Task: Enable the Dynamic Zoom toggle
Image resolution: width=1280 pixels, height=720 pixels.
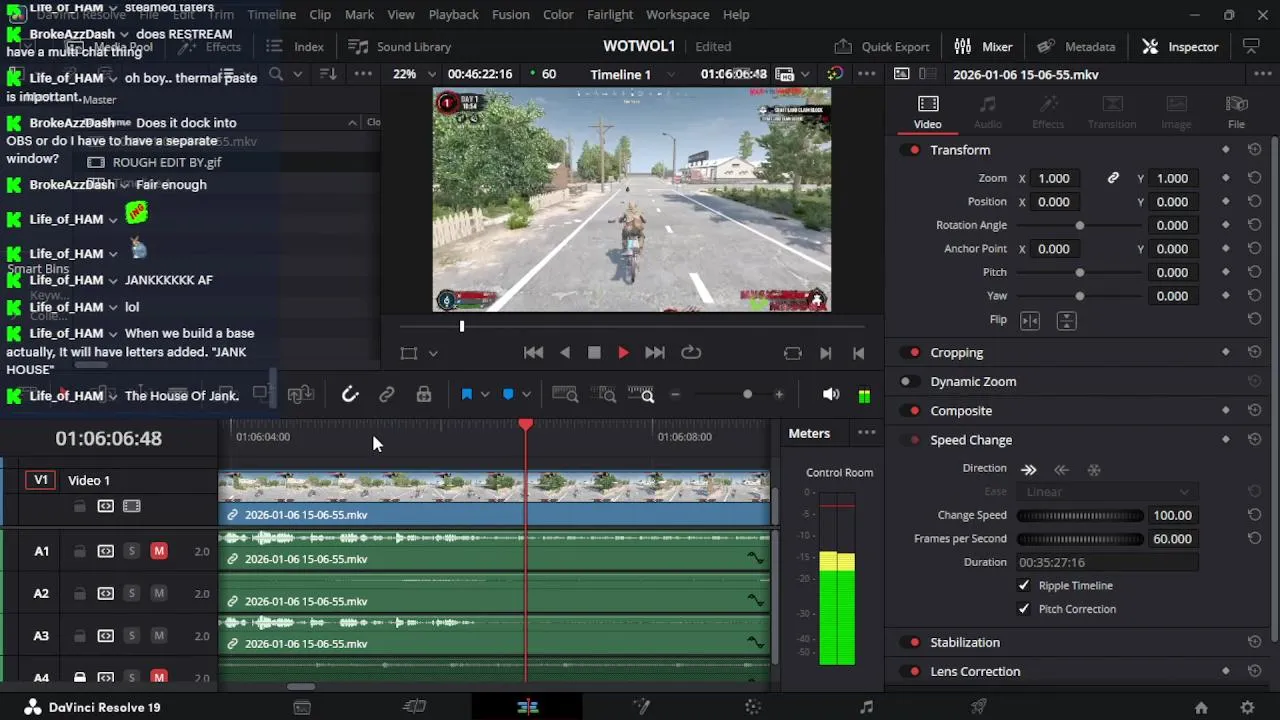Action: click(x=908, y=382)
